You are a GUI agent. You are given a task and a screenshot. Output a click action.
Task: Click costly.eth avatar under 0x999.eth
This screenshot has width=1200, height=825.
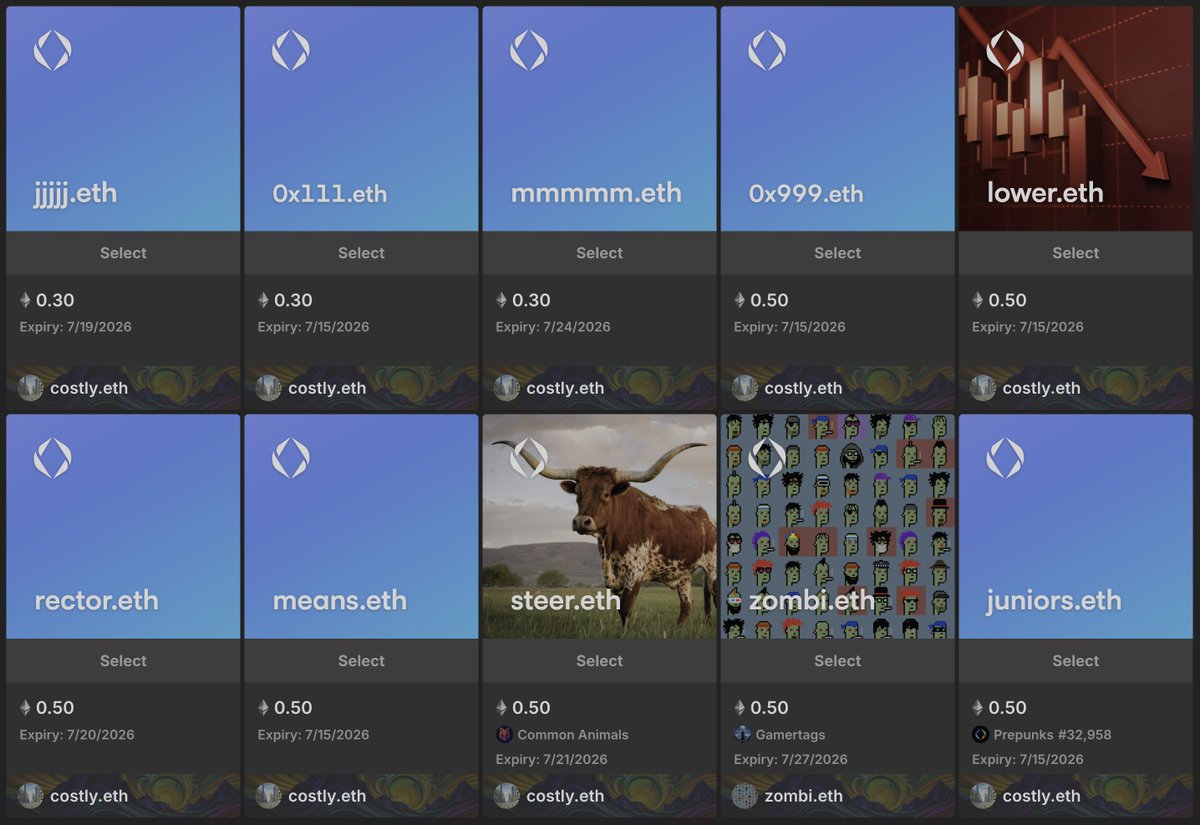[x=745, y=388]
